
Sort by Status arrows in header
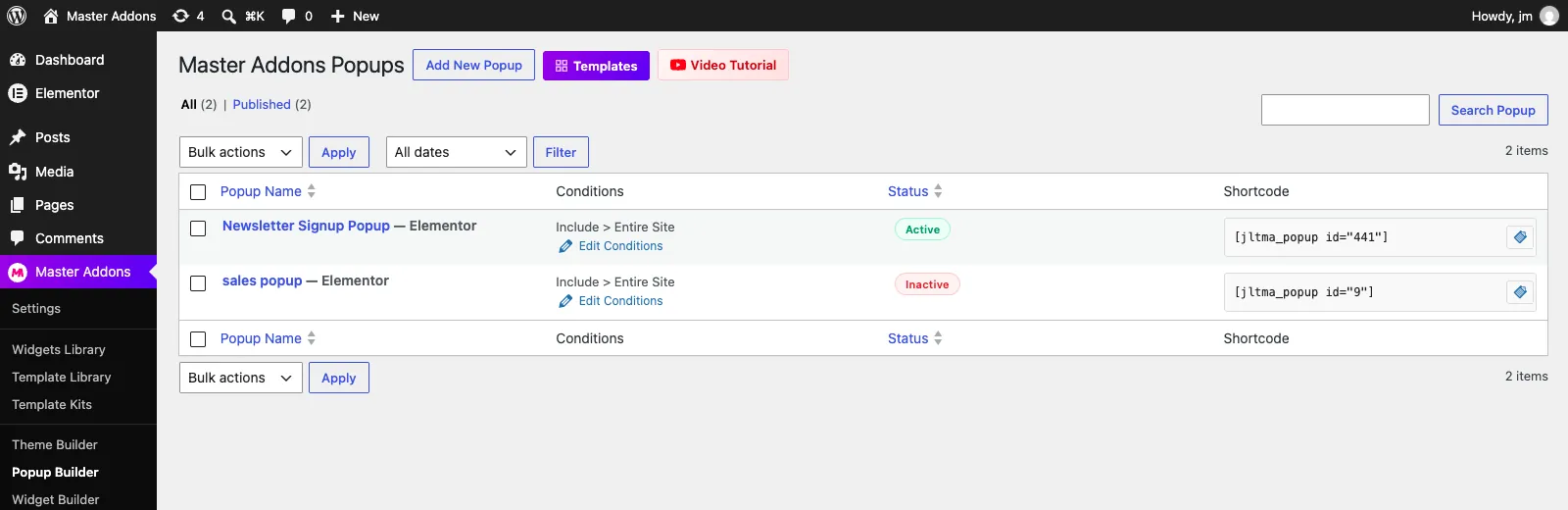point(938,191)
